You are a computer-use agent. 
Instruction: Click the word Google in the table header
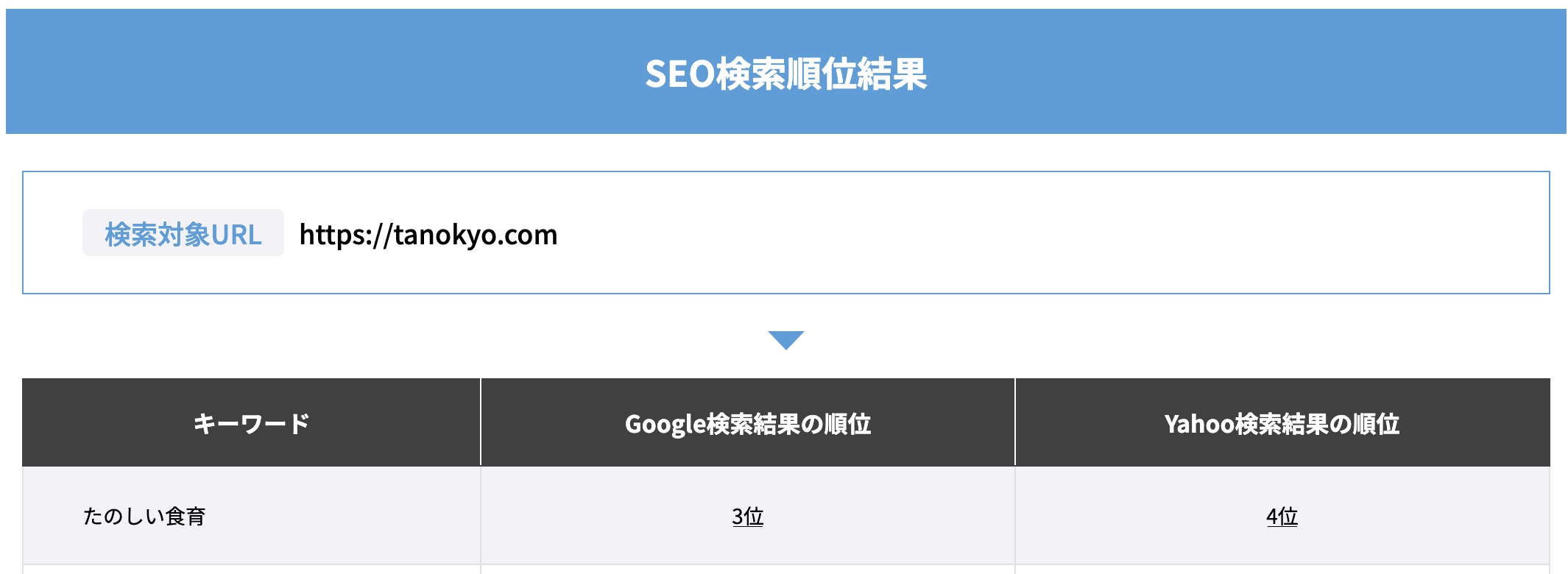665,424
